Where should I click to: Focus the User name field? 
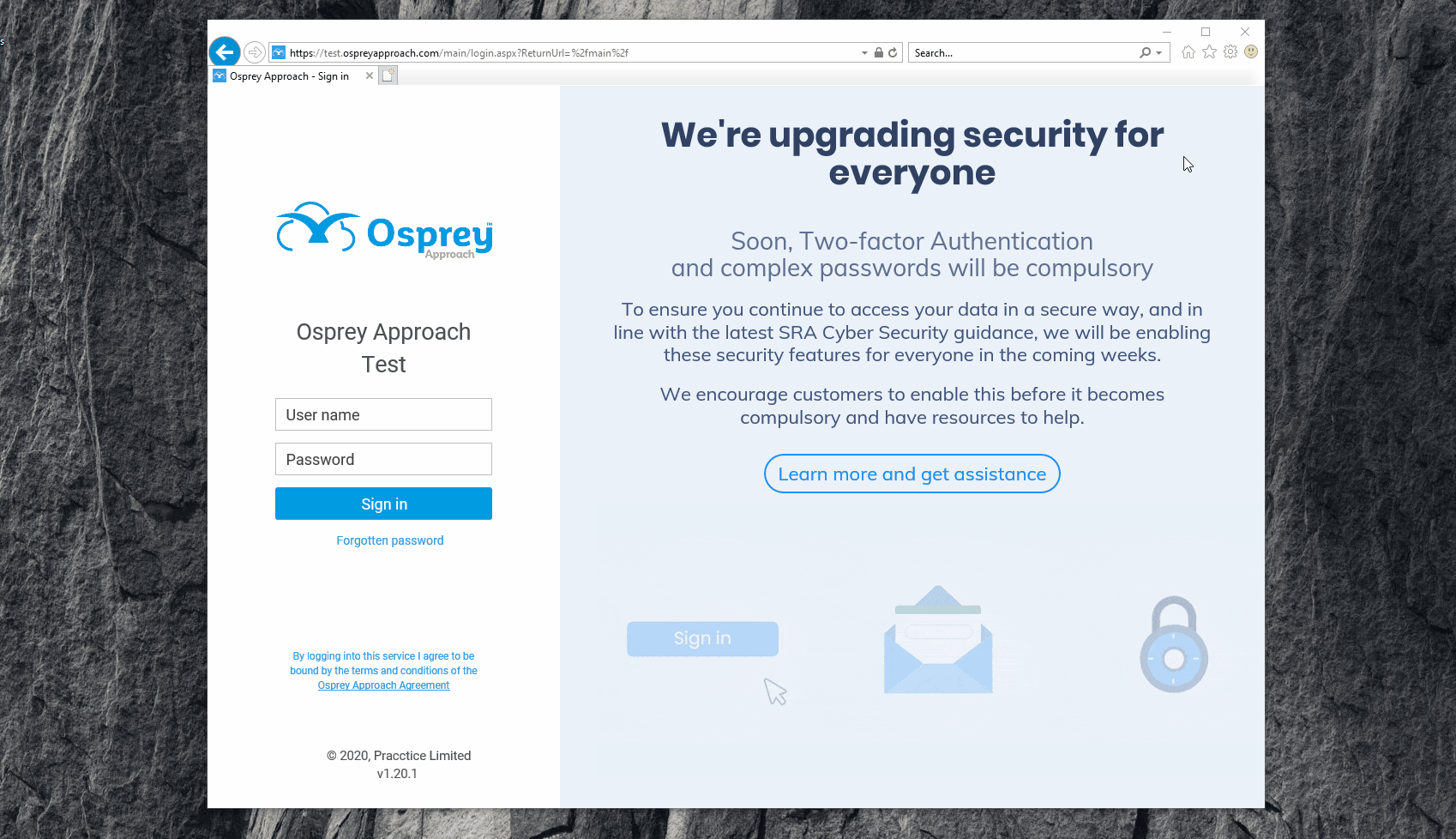coord(383,414)
